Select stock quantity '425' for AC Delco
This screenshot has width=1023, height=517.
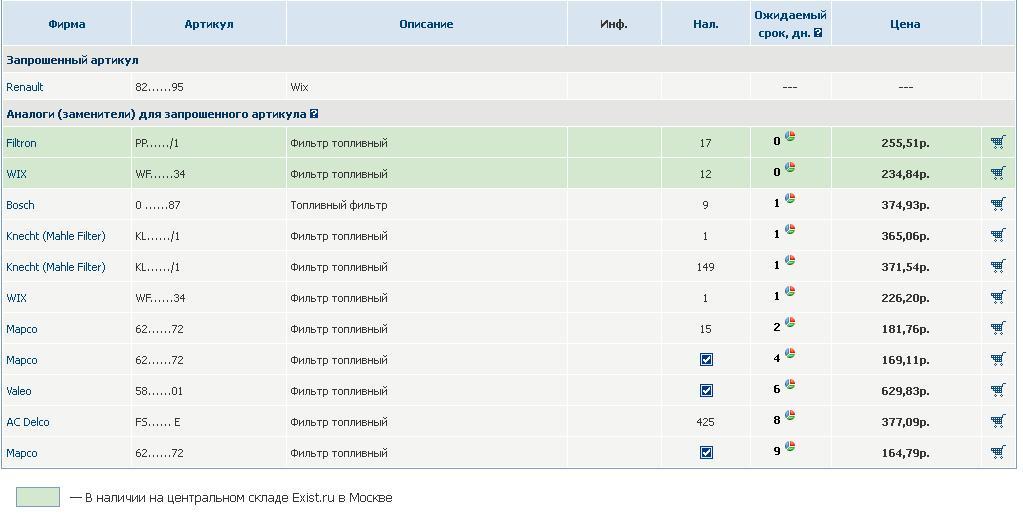[705, 422]
